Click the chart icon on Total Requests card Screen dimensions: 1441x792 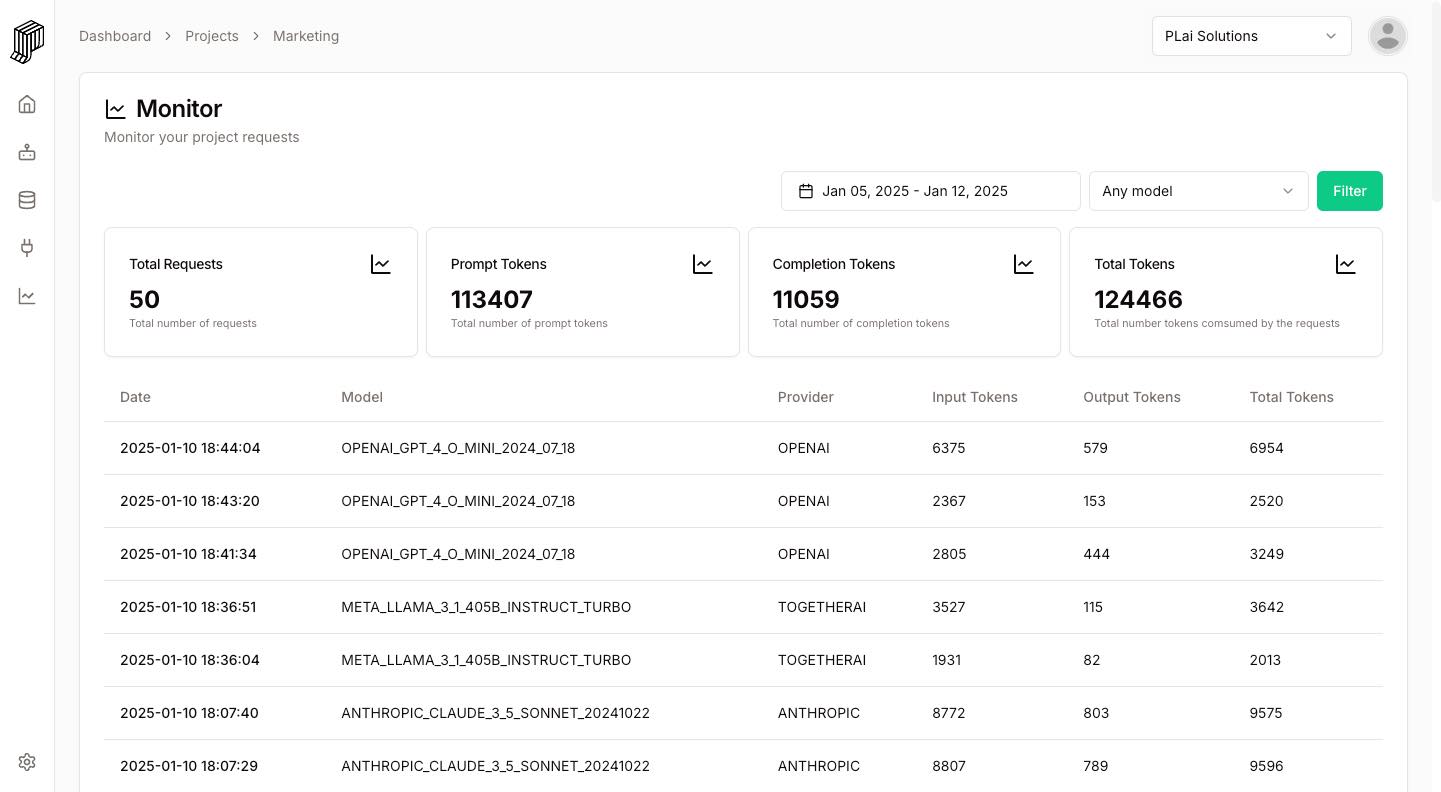(380, 264)
